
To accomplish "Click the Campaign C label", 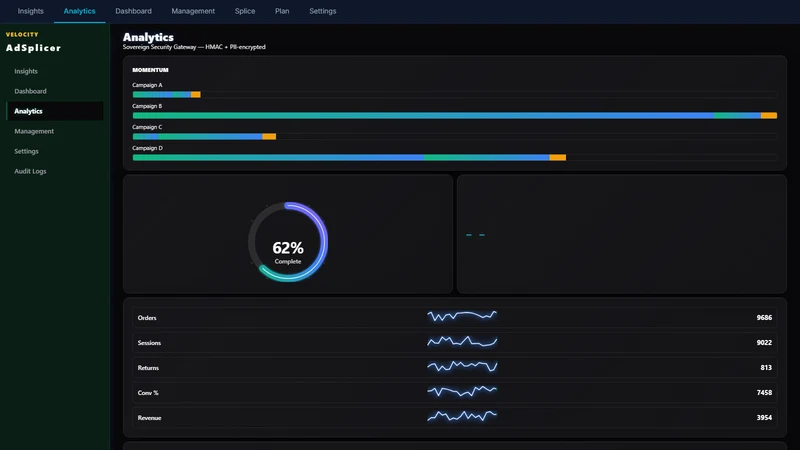I will click(147, 127).
